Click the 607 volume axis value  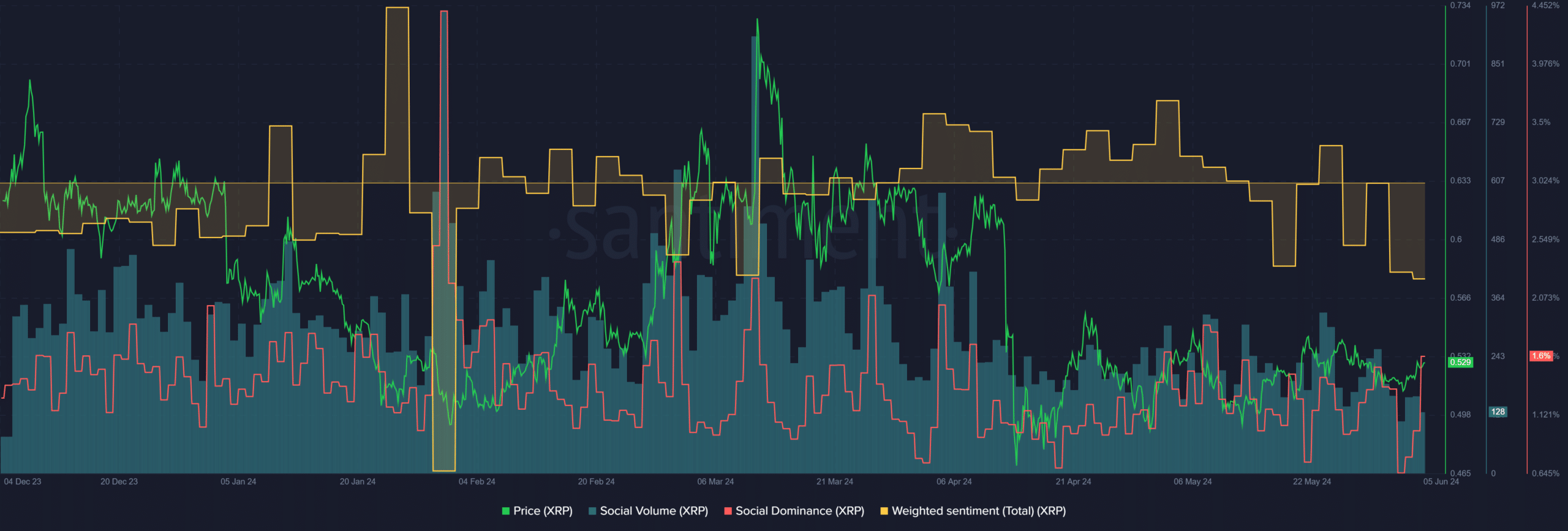click(1498, 181)
